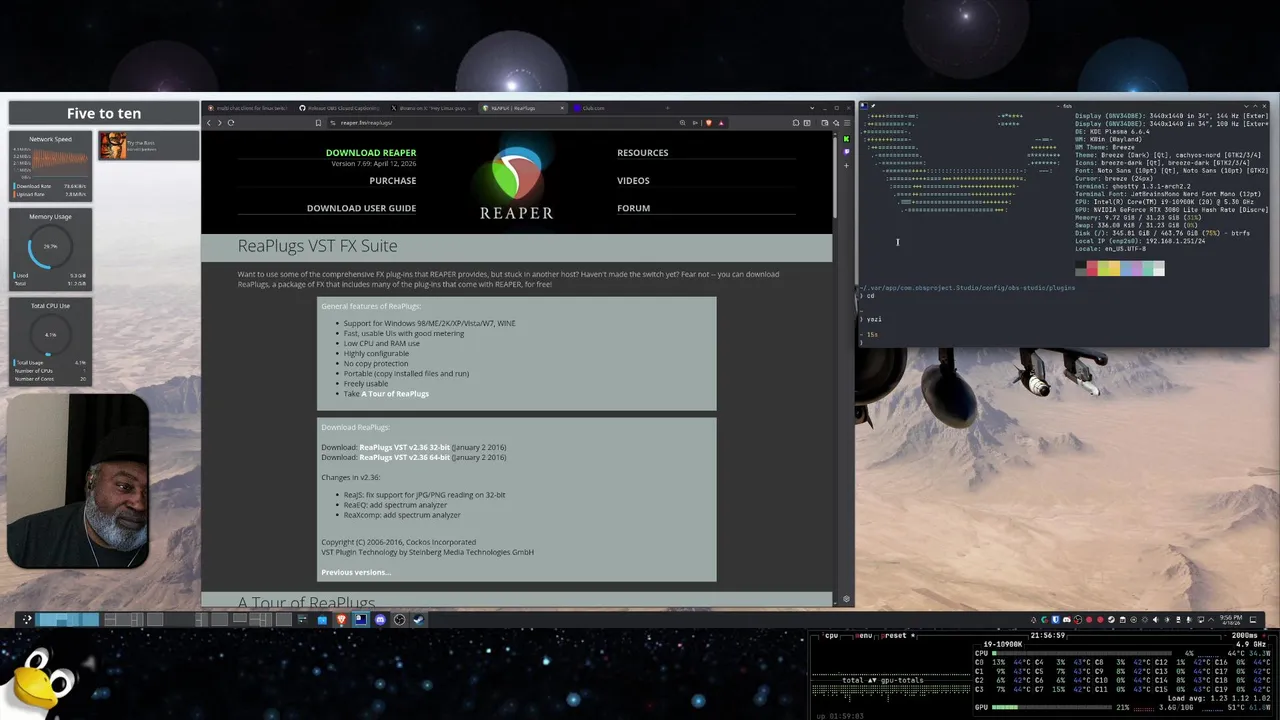
Task: Click the webcam overlay thumbnail
Action: click(x=78, y=481)
